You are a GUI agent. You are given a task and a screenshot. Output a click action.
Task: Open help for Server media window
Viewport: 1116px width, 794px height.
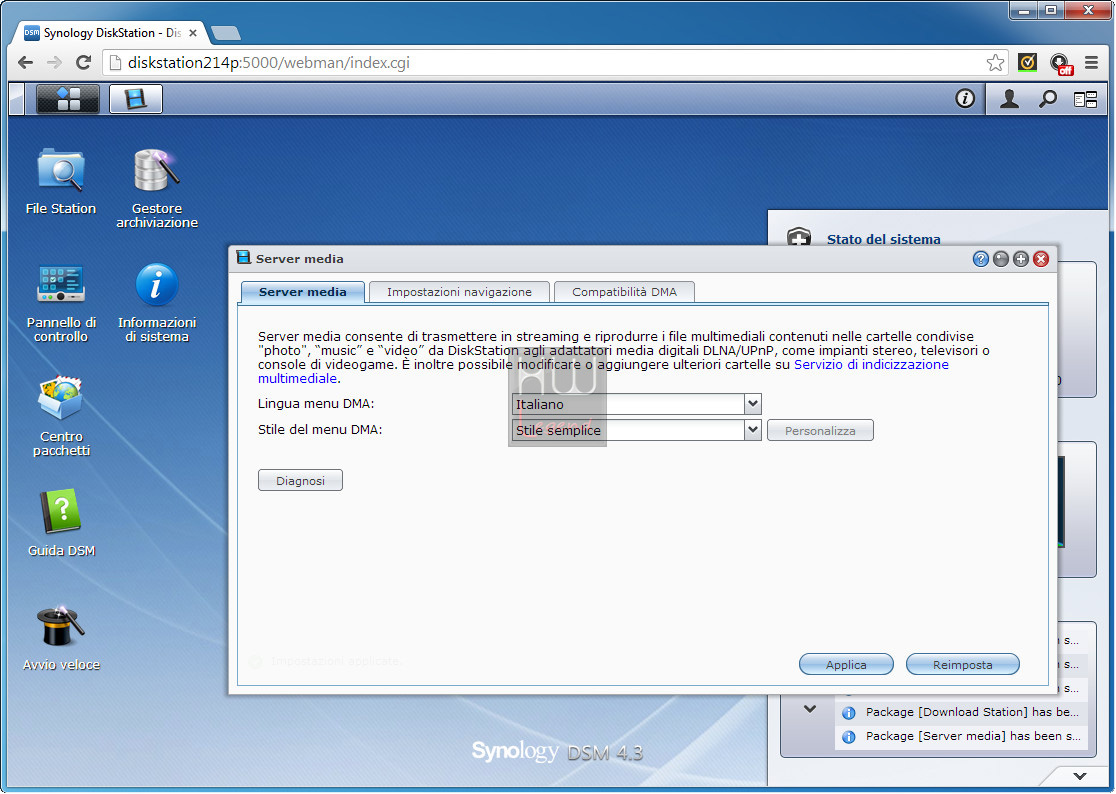981,259
